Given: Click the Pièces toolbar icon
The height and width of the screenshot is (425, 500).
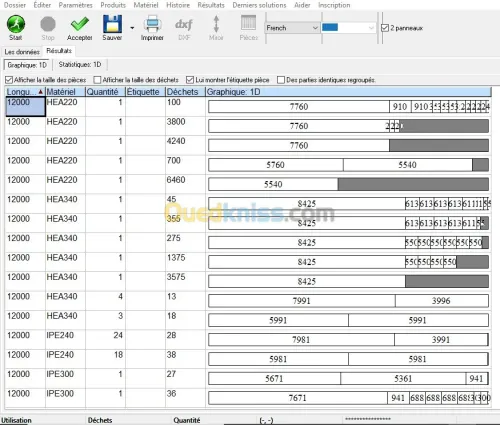Looking at the screenshot, I should click(249, 23).
